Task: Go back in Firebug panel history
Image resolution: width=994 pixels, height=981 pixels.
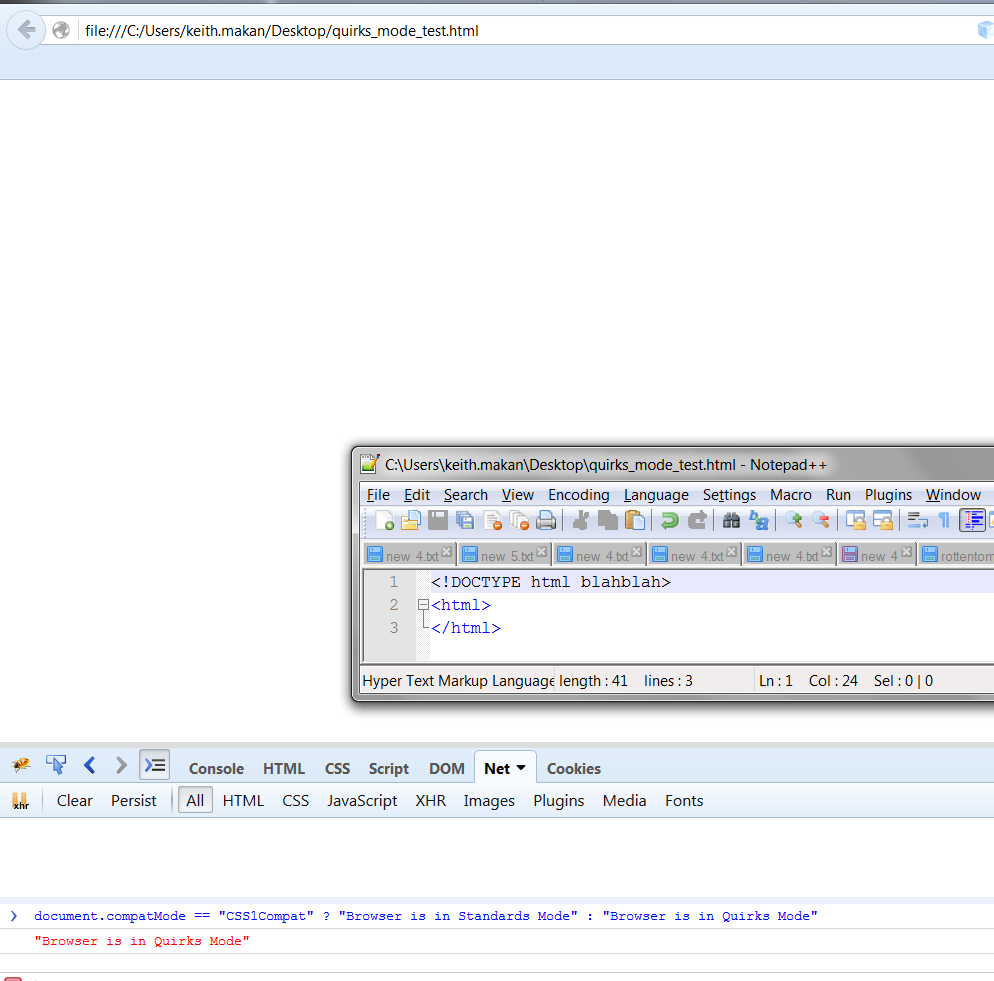Action: point(89,765)
